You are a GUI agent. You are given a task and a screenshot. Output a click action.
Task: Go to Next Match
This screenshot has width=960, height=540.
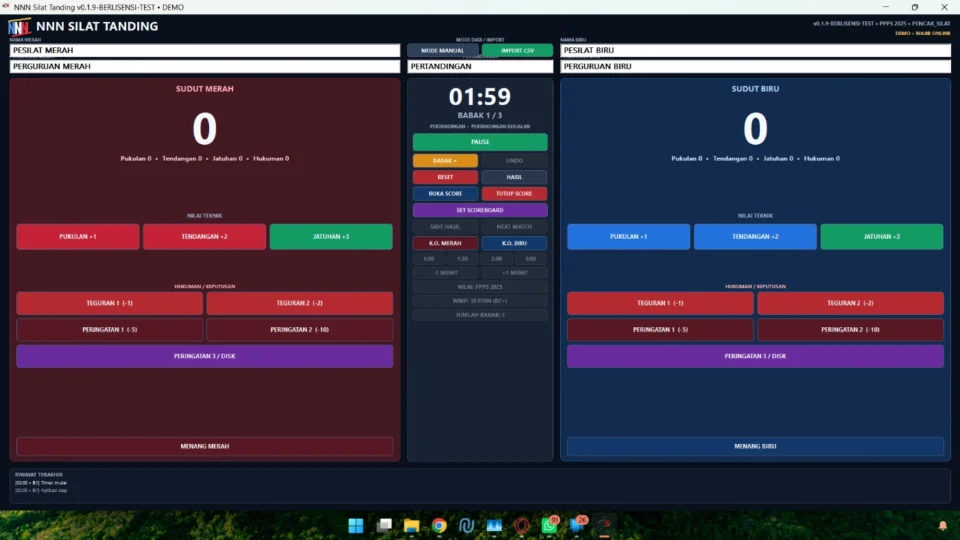pos(514,227)
